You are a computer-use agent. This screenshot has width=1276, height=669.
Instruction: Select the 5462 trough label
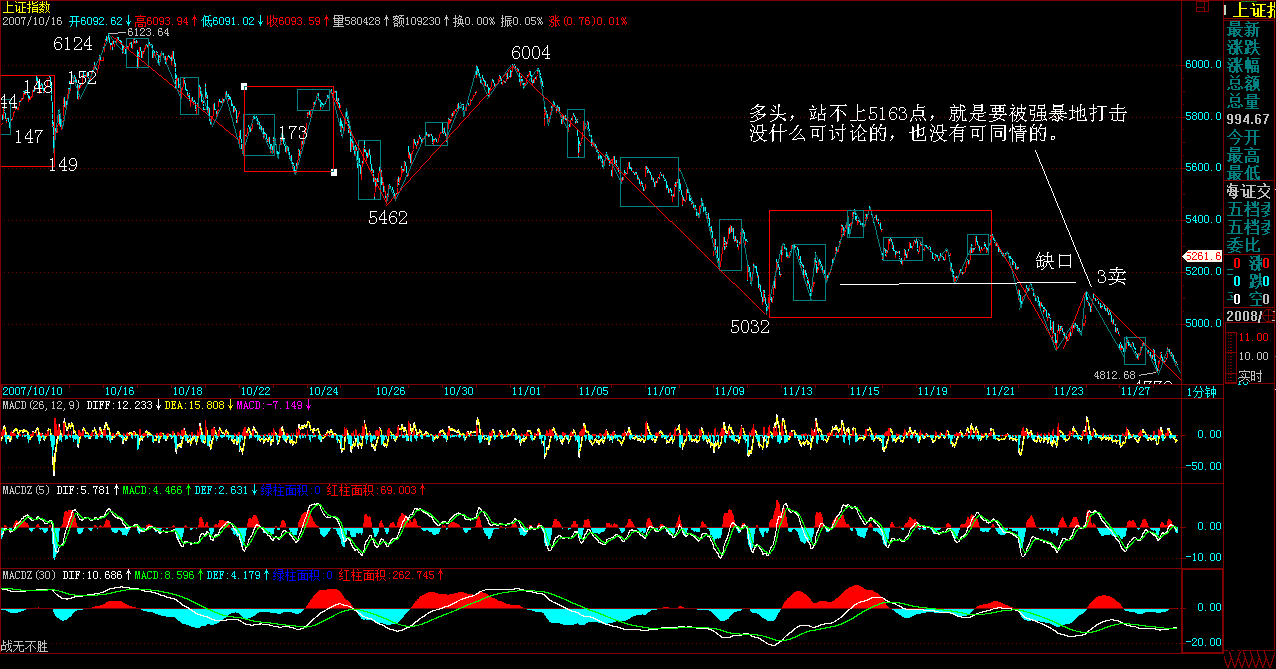(388, 218)
